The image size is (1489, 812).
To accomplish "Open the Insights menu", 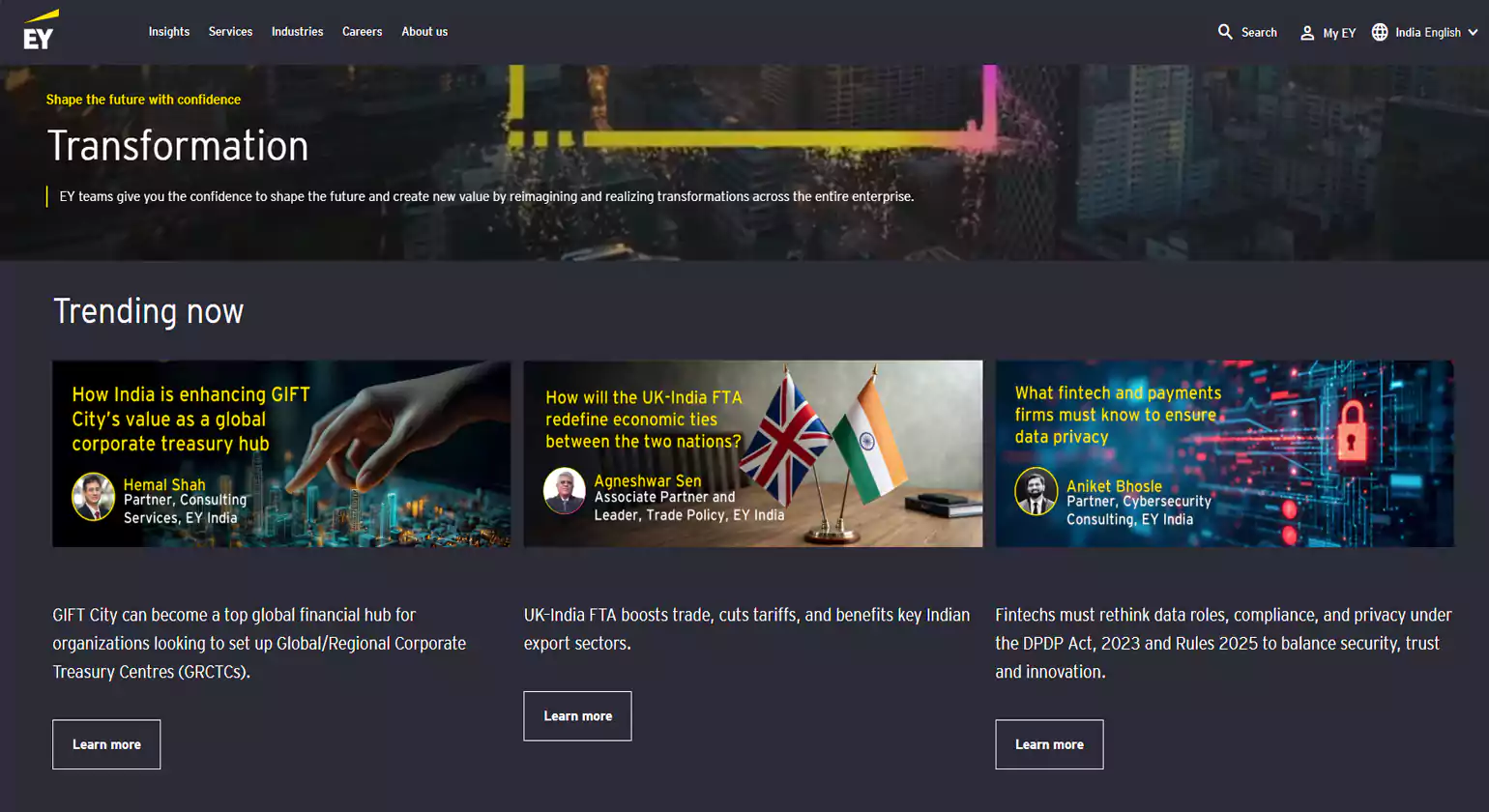I will [x=168, y=32].
